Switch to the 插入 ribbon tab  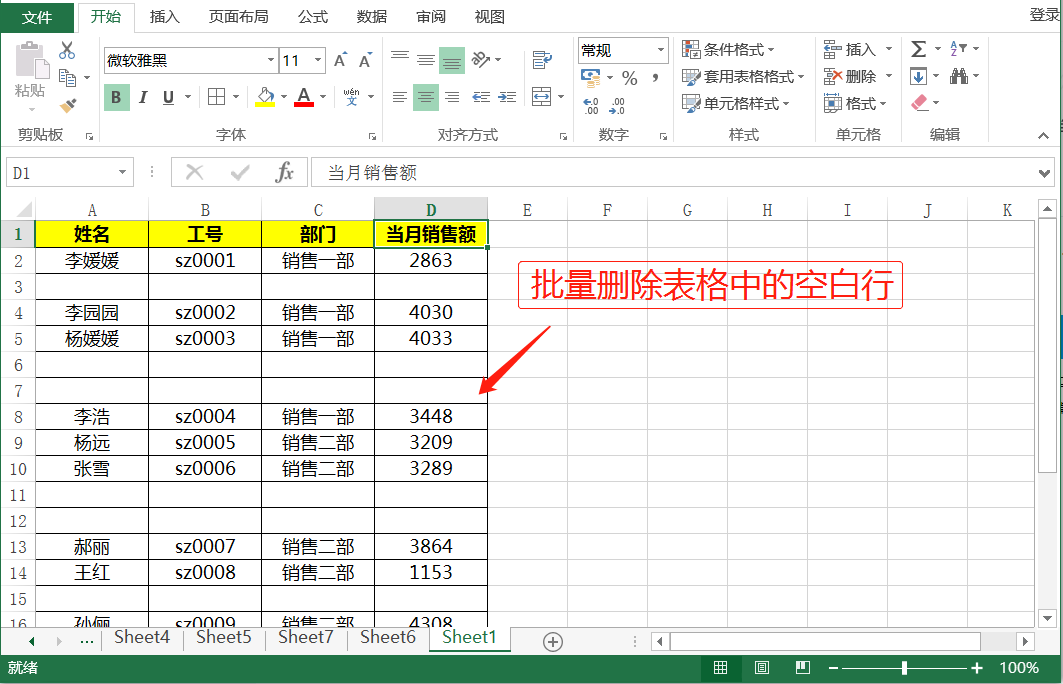165,17
